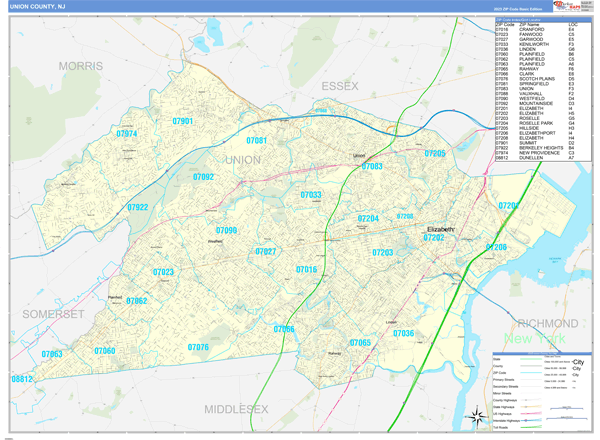Click the MIDDLESEX county label
The height and width of the screenshot is (440, 600).
pyautogui.click(x=238, y=409)
